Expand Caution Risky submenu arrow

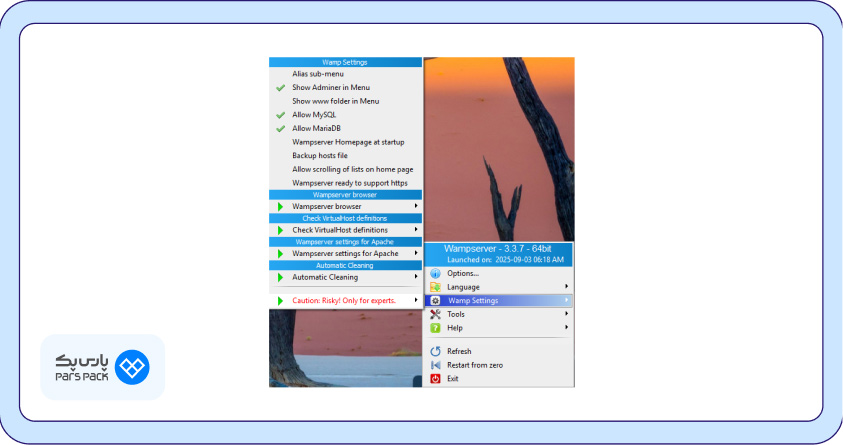click(416, 300)
